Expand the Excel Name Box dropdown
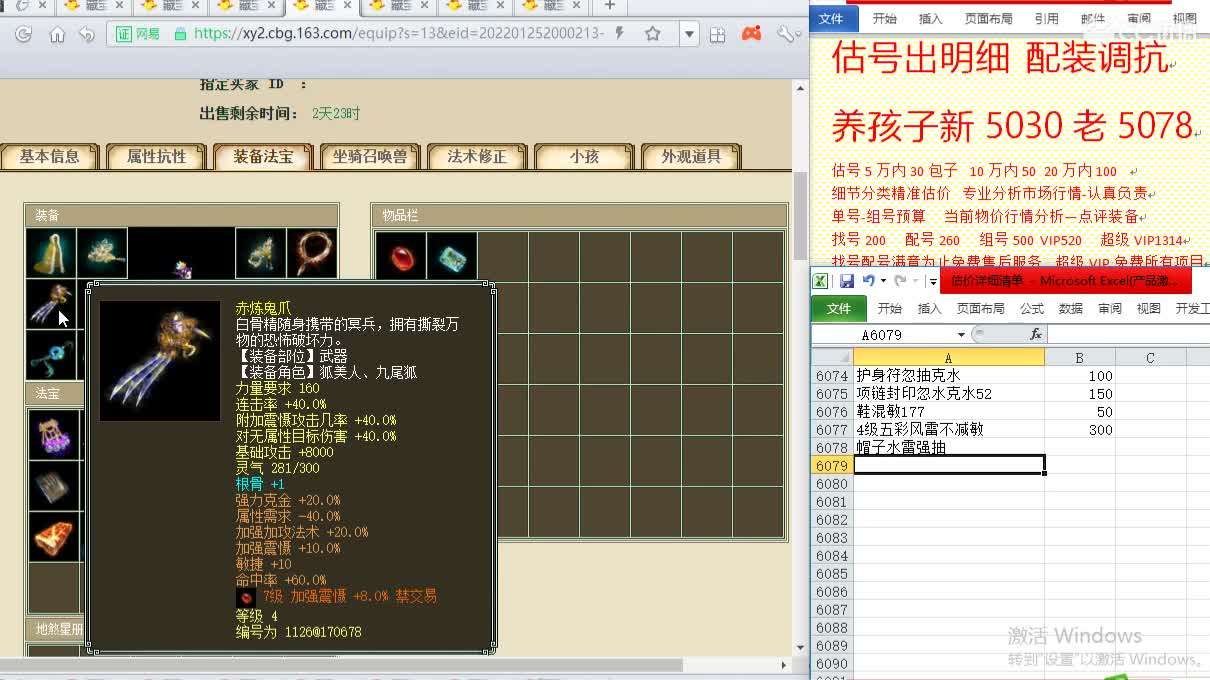 [961, 335]
